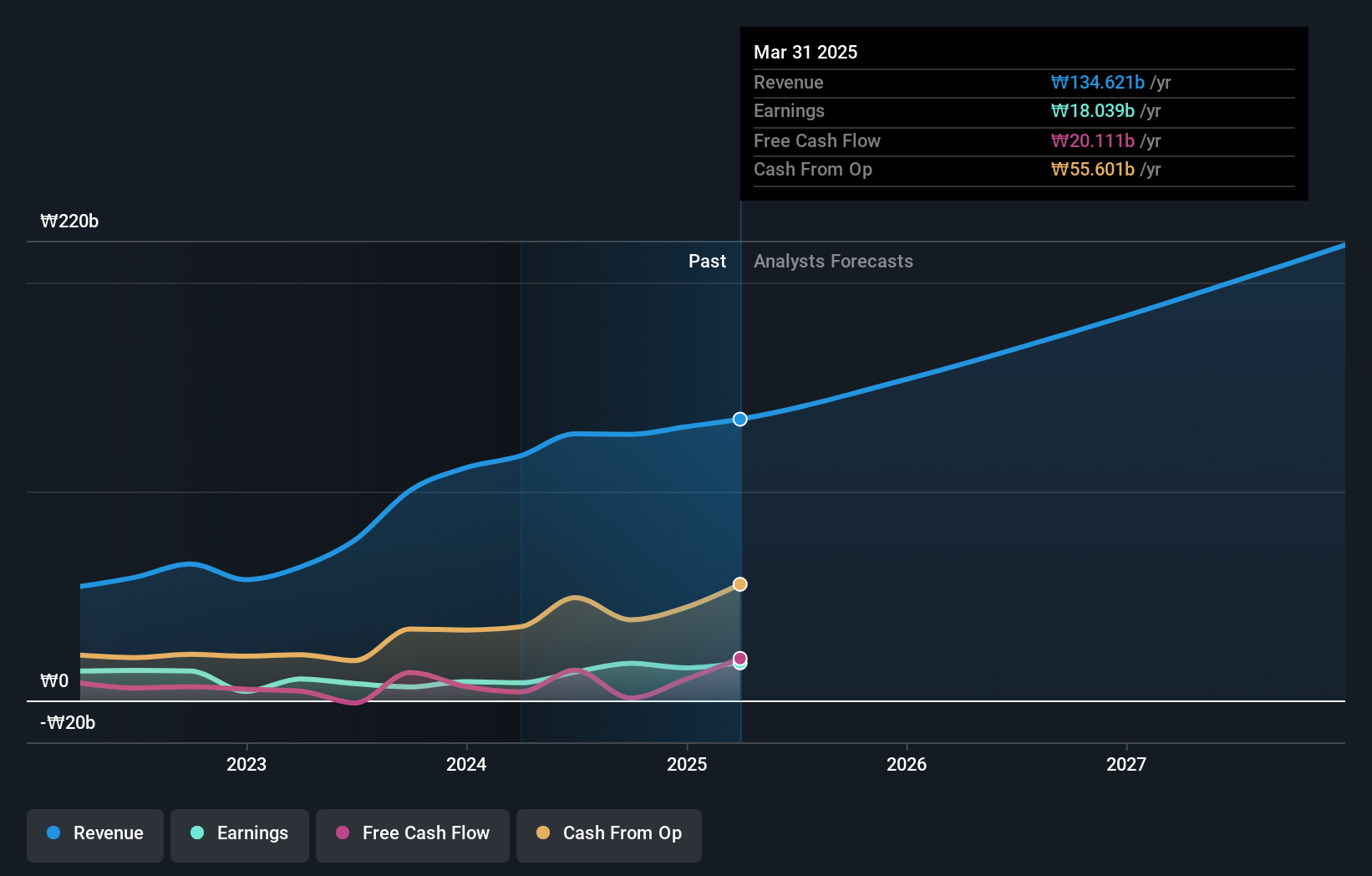Select the Cash From Op marker at the forecast boundary
Screen dimensions: 1372x876
click(739, 583)
